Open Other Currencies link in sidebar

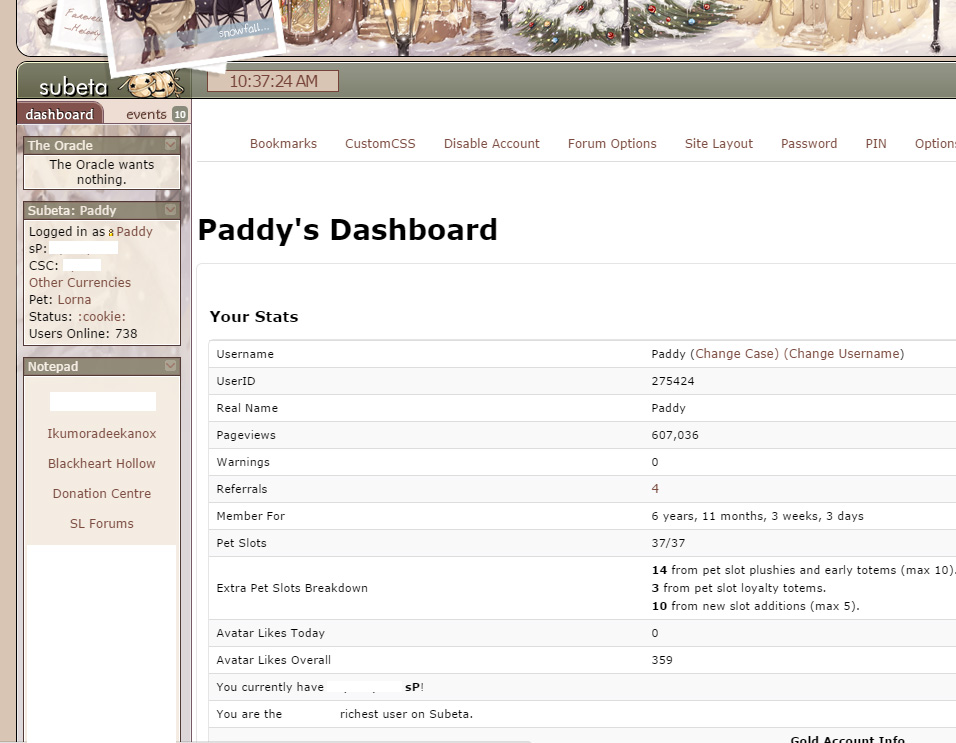click(x=80, y=283)
